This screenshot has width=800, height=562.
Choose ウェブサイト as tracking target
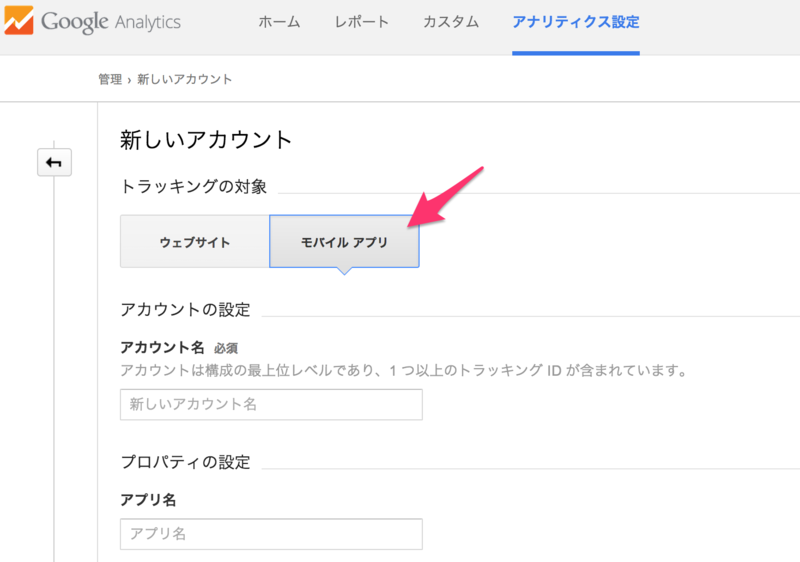195,242
